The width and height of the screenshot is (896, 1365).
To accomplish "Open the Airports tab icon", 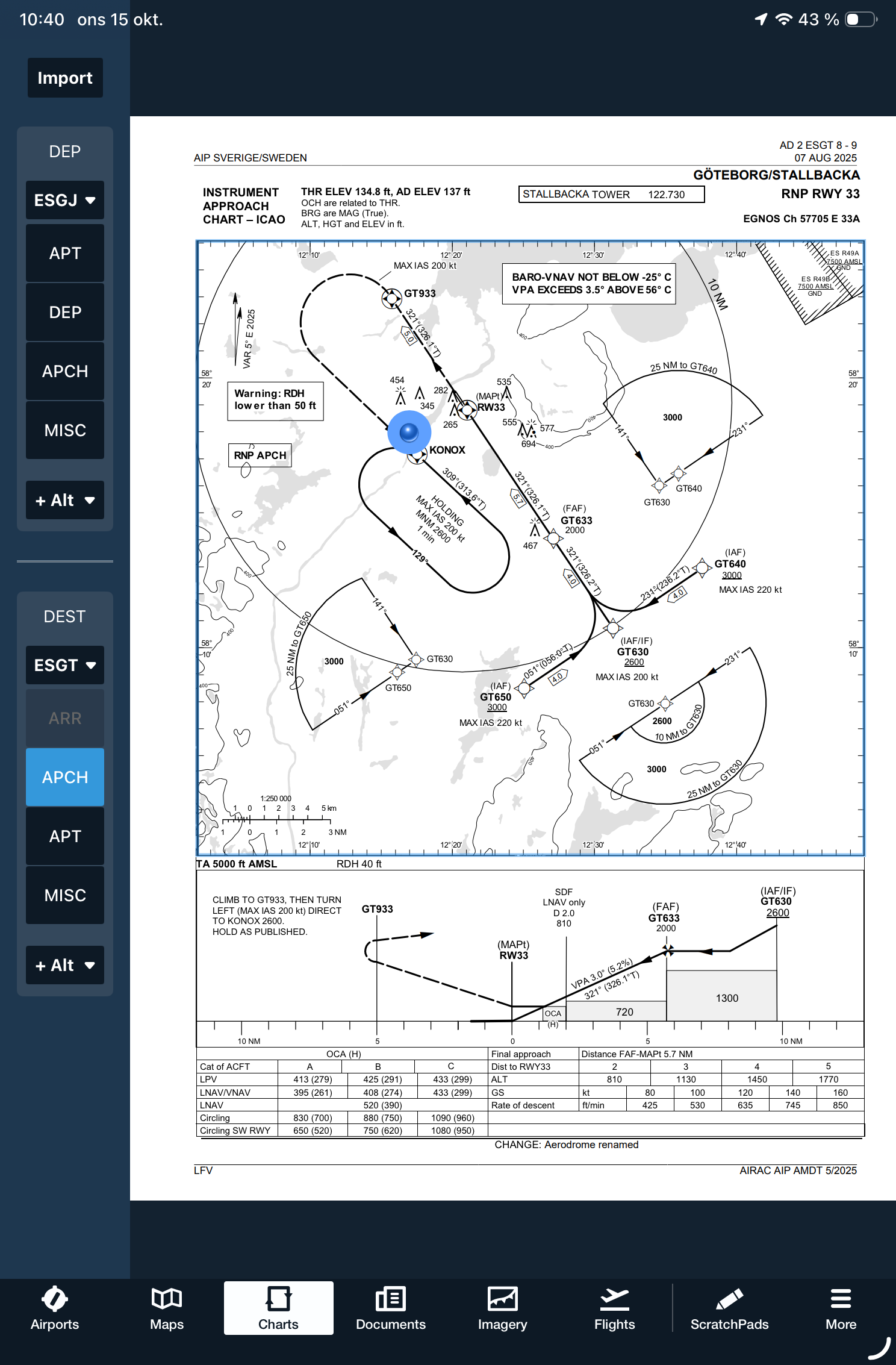I will click(x=55, y=1308).
